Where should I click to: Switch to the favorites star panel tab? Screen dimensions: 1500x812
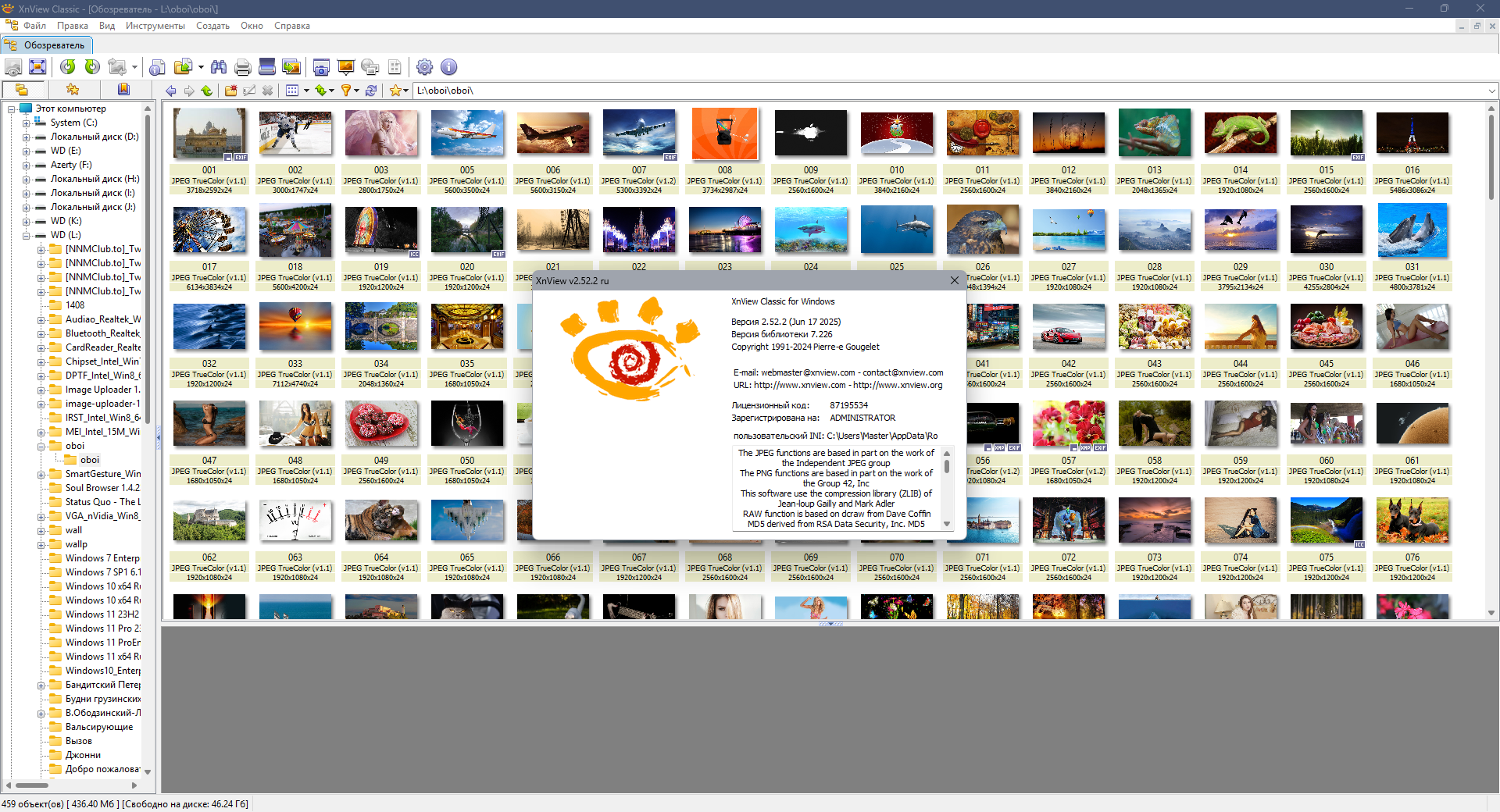coord(73,90)
